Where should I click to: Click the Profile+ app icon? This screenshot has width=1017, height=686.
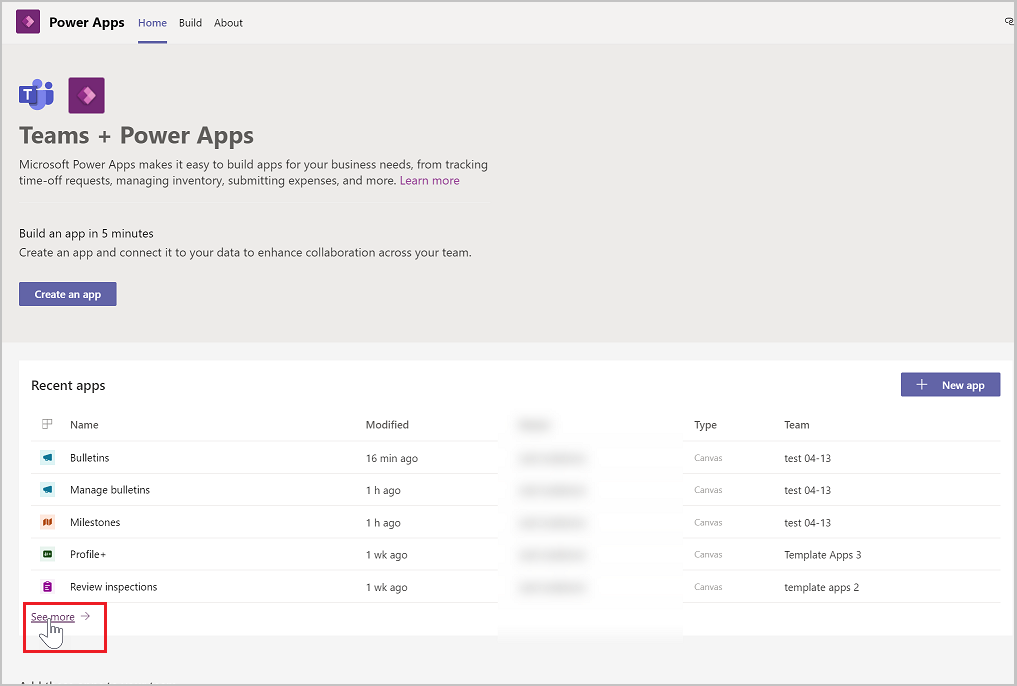[47, 554]
